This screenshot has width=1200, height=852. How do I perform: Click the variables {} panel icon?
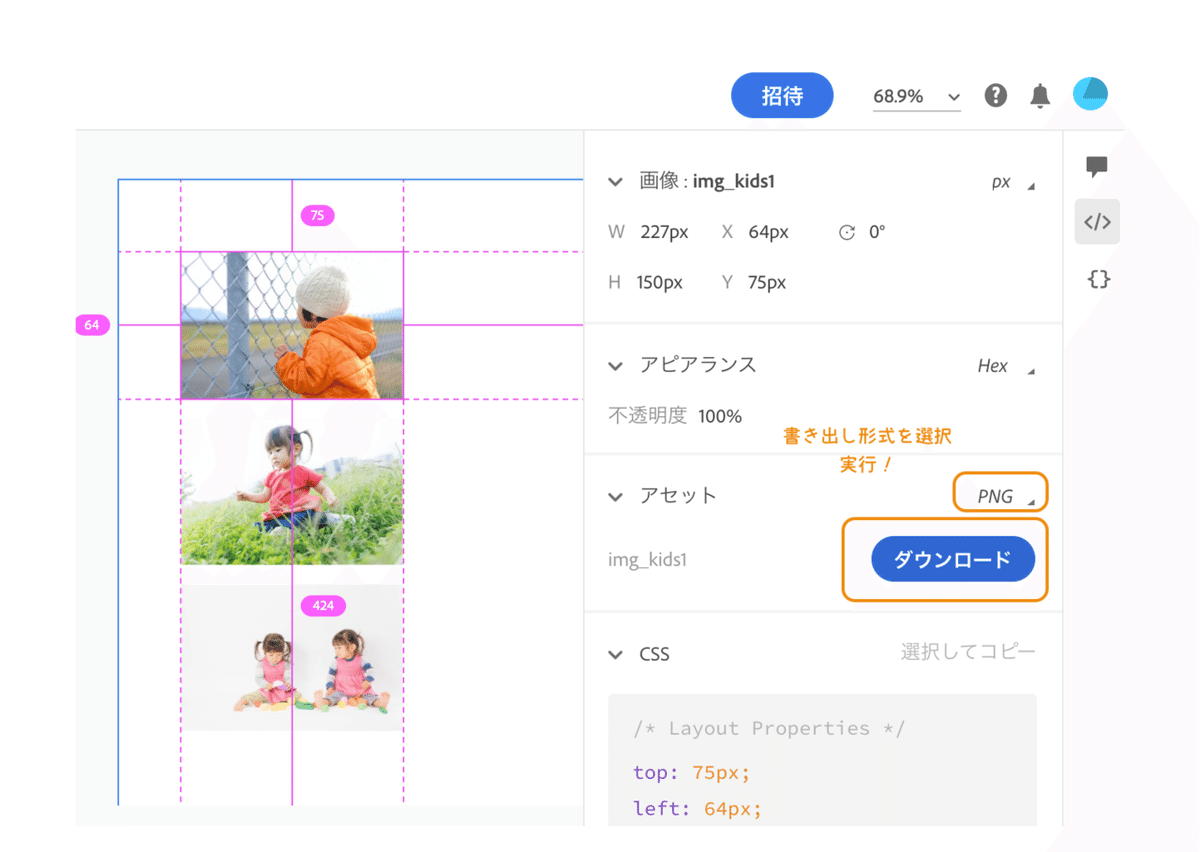click(x=1097, y=279)
